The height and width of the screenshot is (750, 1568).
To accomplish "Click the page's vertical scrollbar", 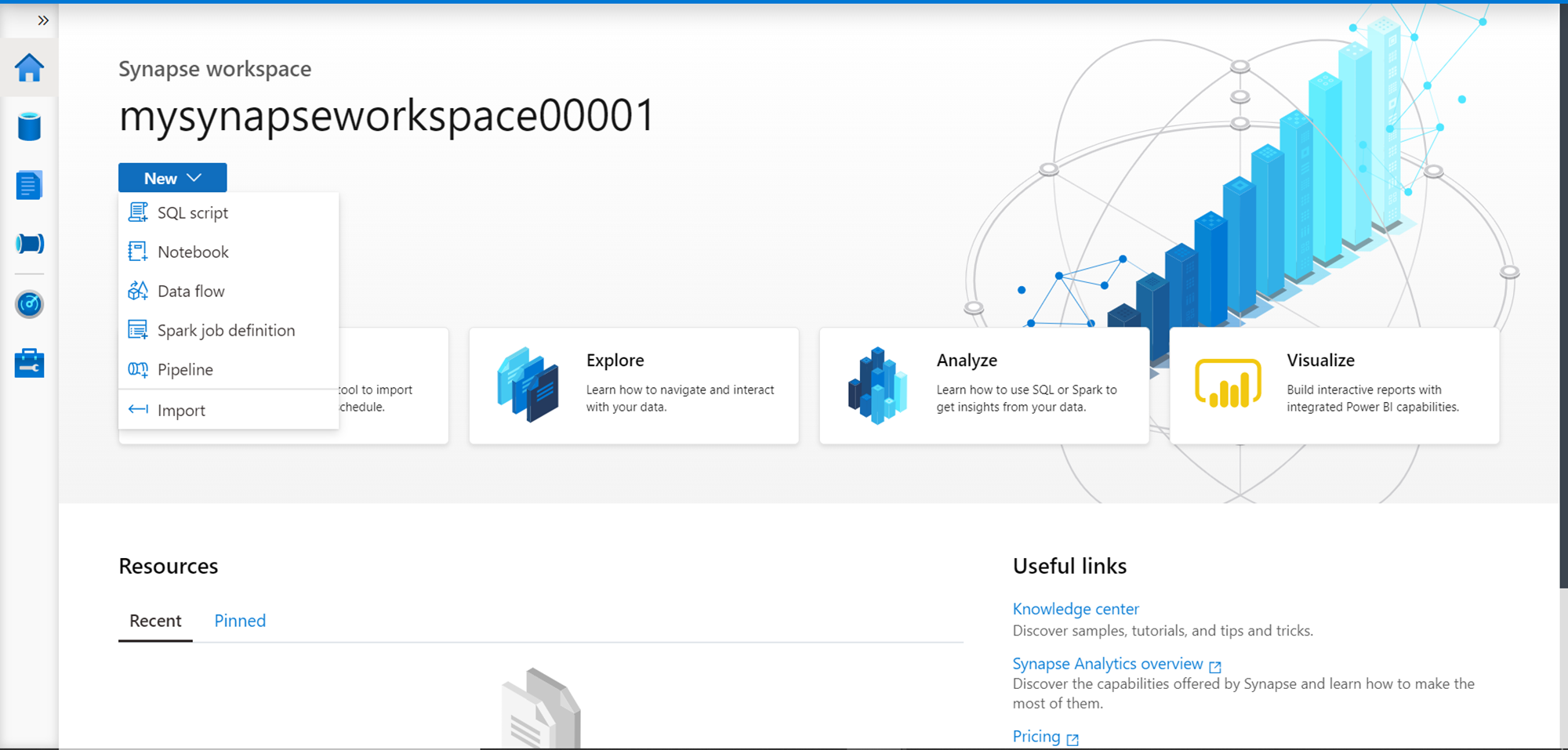I will [x=1563, y=296].
